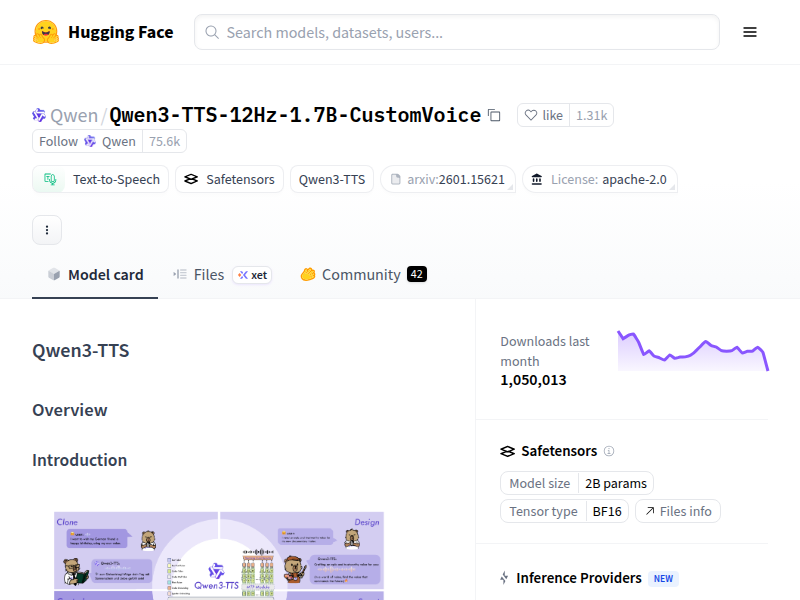Open the hamburger navigation menu

[x=750, y=31]
